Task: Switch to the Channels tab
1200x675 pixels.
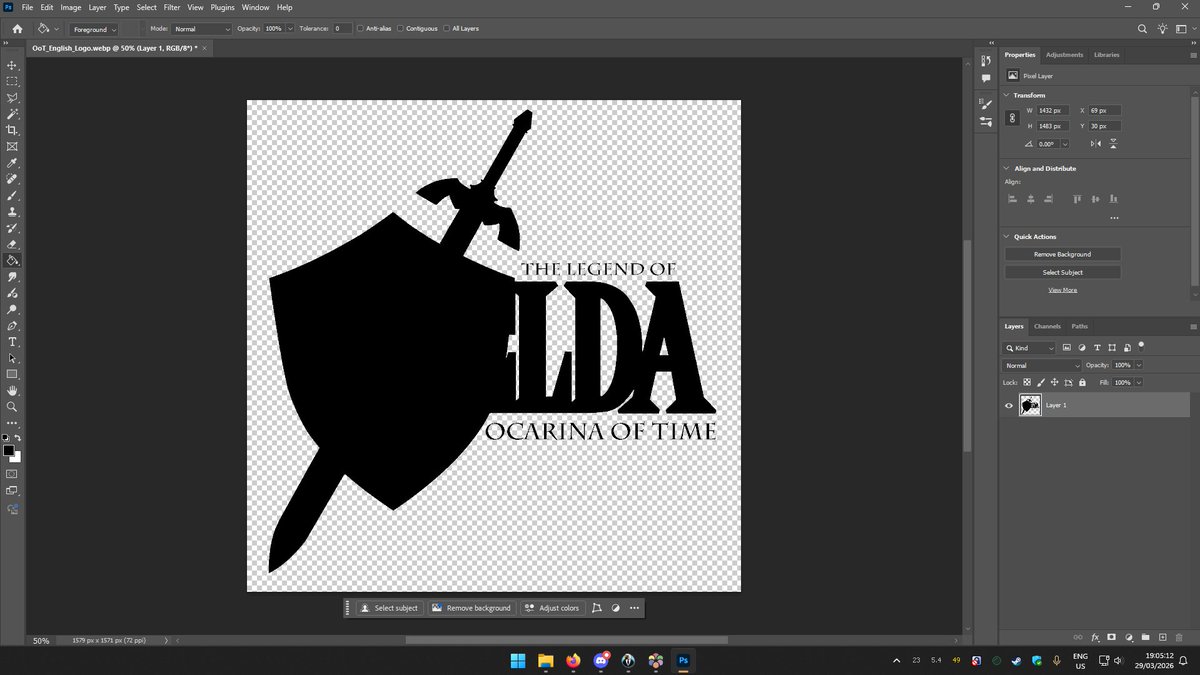Action: pos(1047,326)
